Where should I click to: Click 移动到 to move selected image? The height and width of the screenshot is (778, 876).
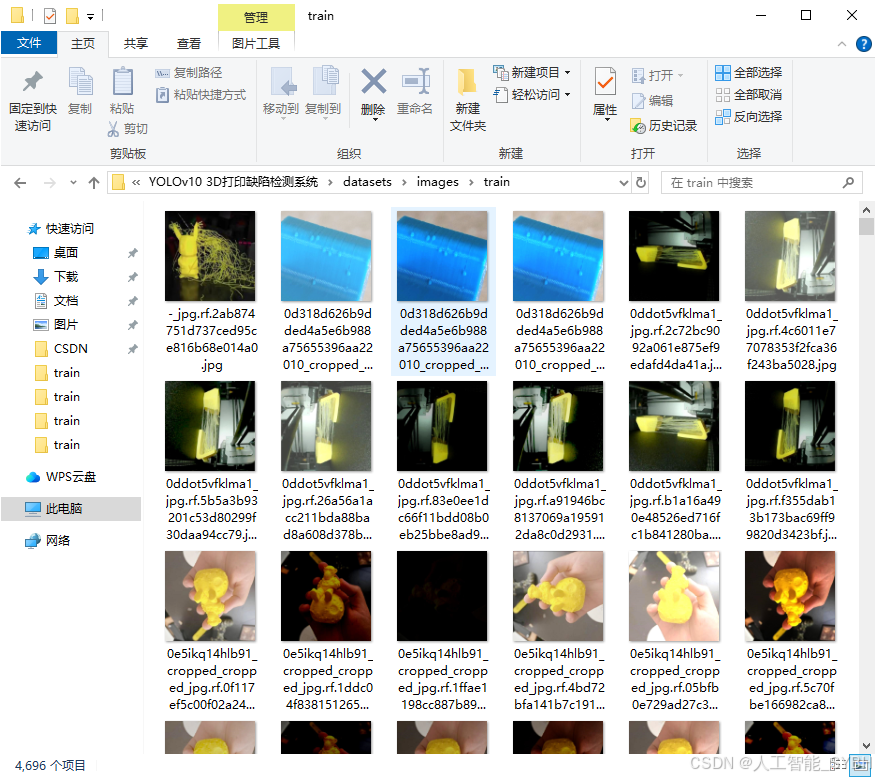click(284, 95)
